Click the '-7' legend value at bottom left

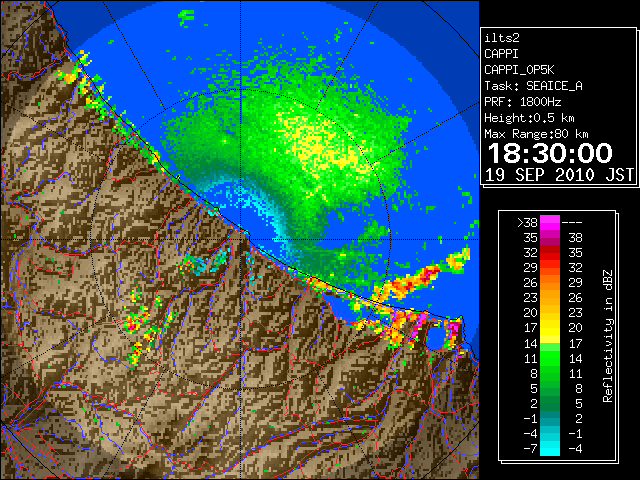coord(530,449)
